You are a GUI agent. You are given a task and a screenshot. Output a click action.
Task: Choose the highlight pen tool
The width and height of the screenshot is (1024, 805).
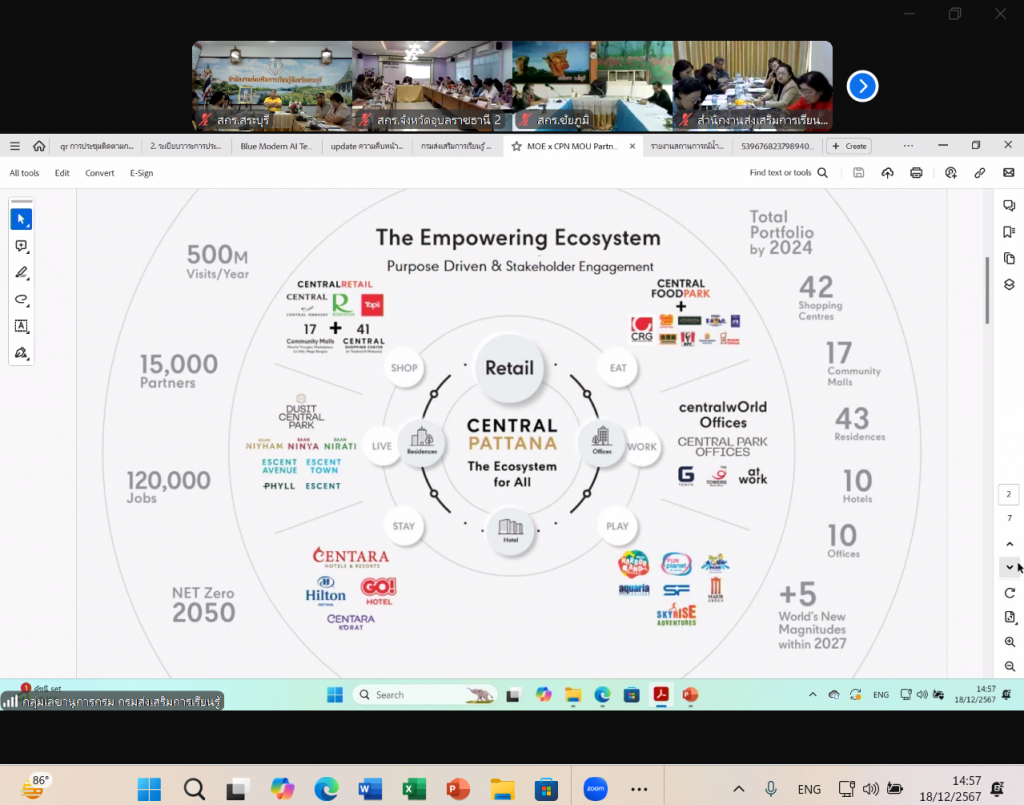(x=21, y=272)
